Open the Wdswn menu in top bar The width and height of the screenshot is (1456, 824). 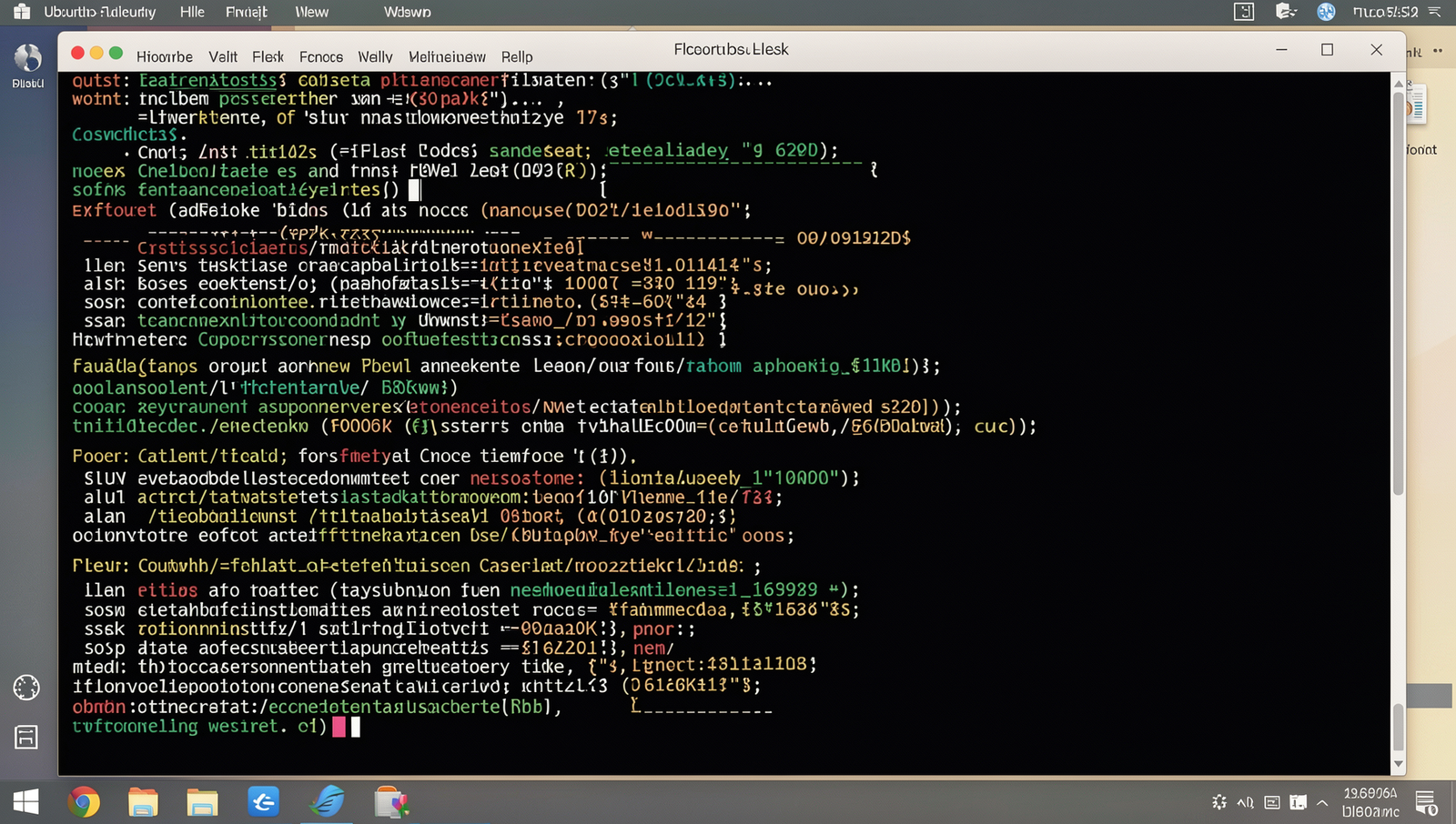click(408, 12)
